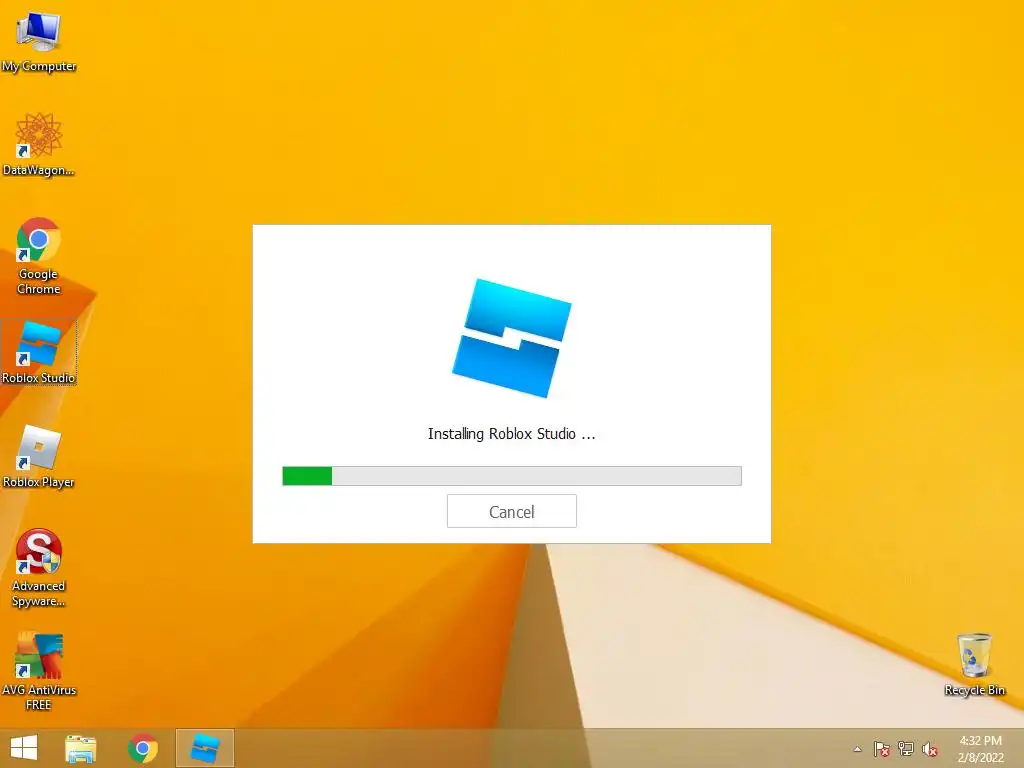The height and width of the screenshot is (768, 1024).
Task: Select the Google Chrome desktop shortcut
Action: coord(39,256)
